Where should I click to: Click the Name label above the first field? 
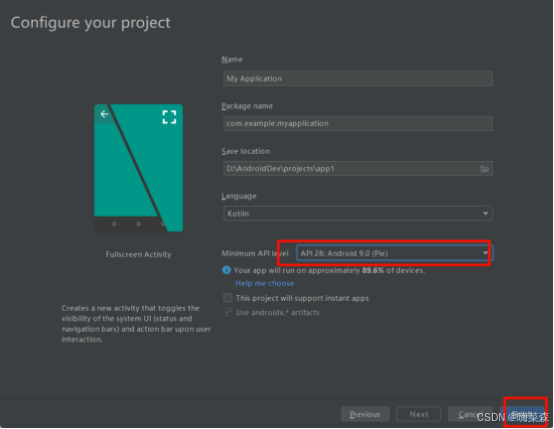pyautogui.click(x=232, y=60)
